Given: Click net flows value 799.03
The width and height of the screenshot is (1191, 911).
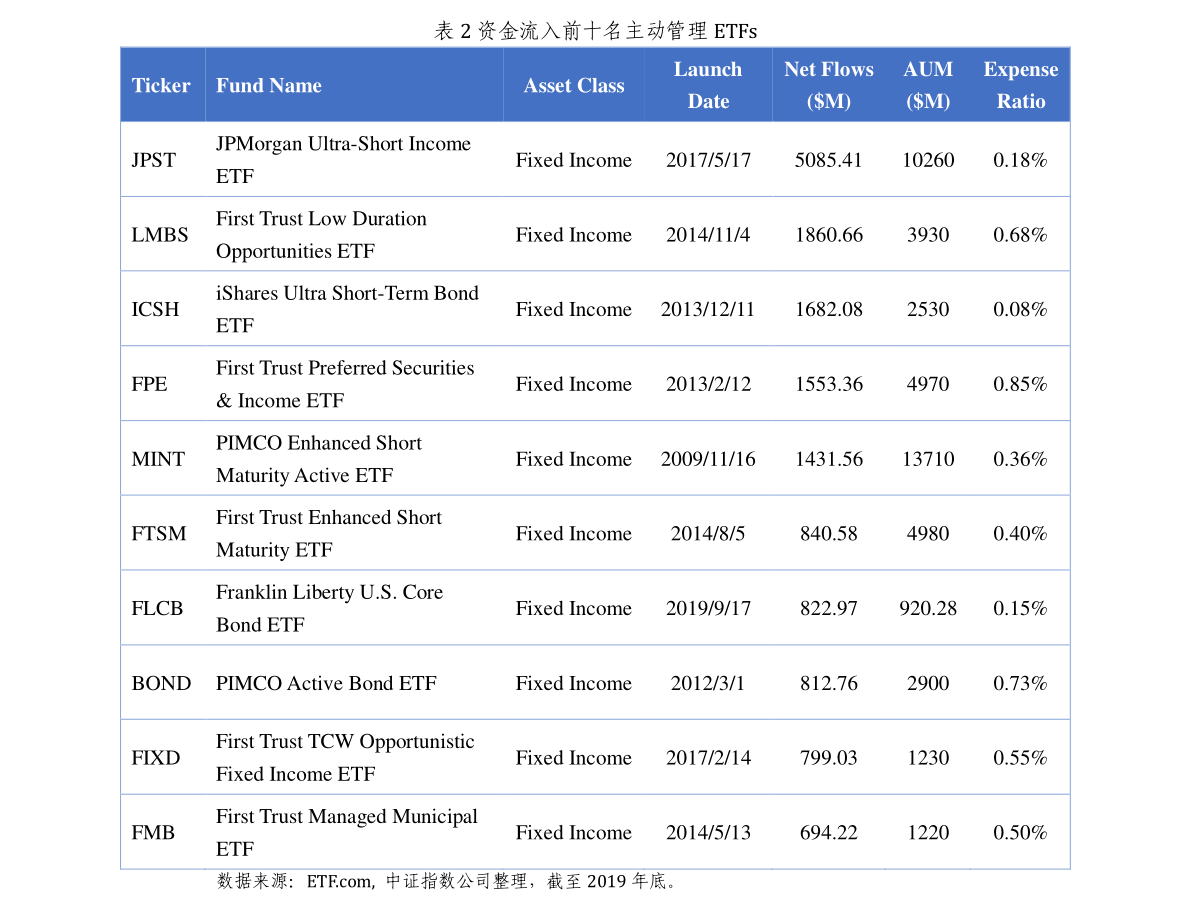Looking at the screenshot, I should (x=829, y=758).
